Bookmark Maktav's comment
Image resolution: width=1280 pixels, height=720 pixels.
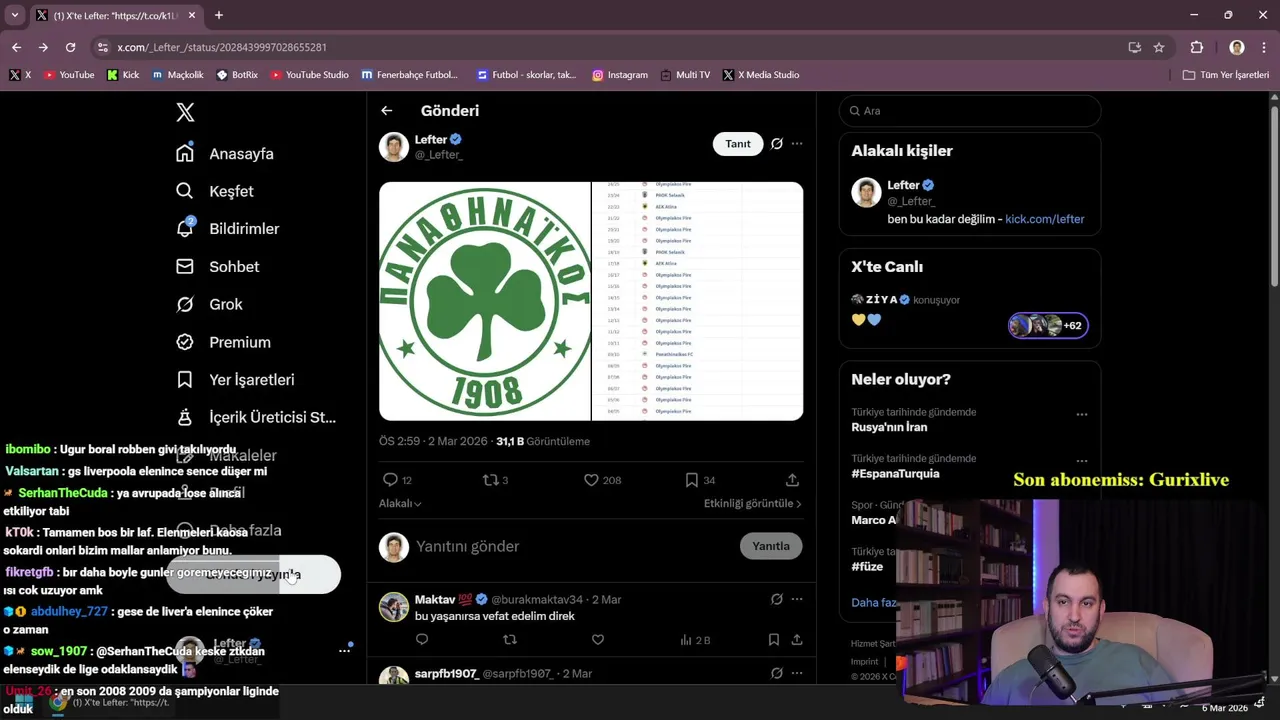click(x=774, y=640)
